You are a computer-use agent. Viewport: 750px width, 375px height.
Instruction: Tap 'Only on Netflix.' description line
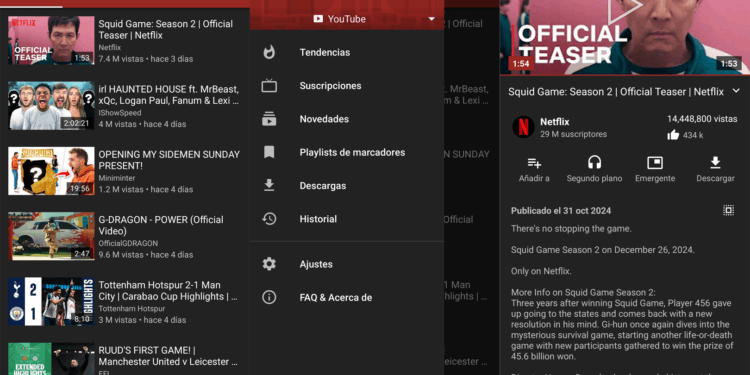541,271
